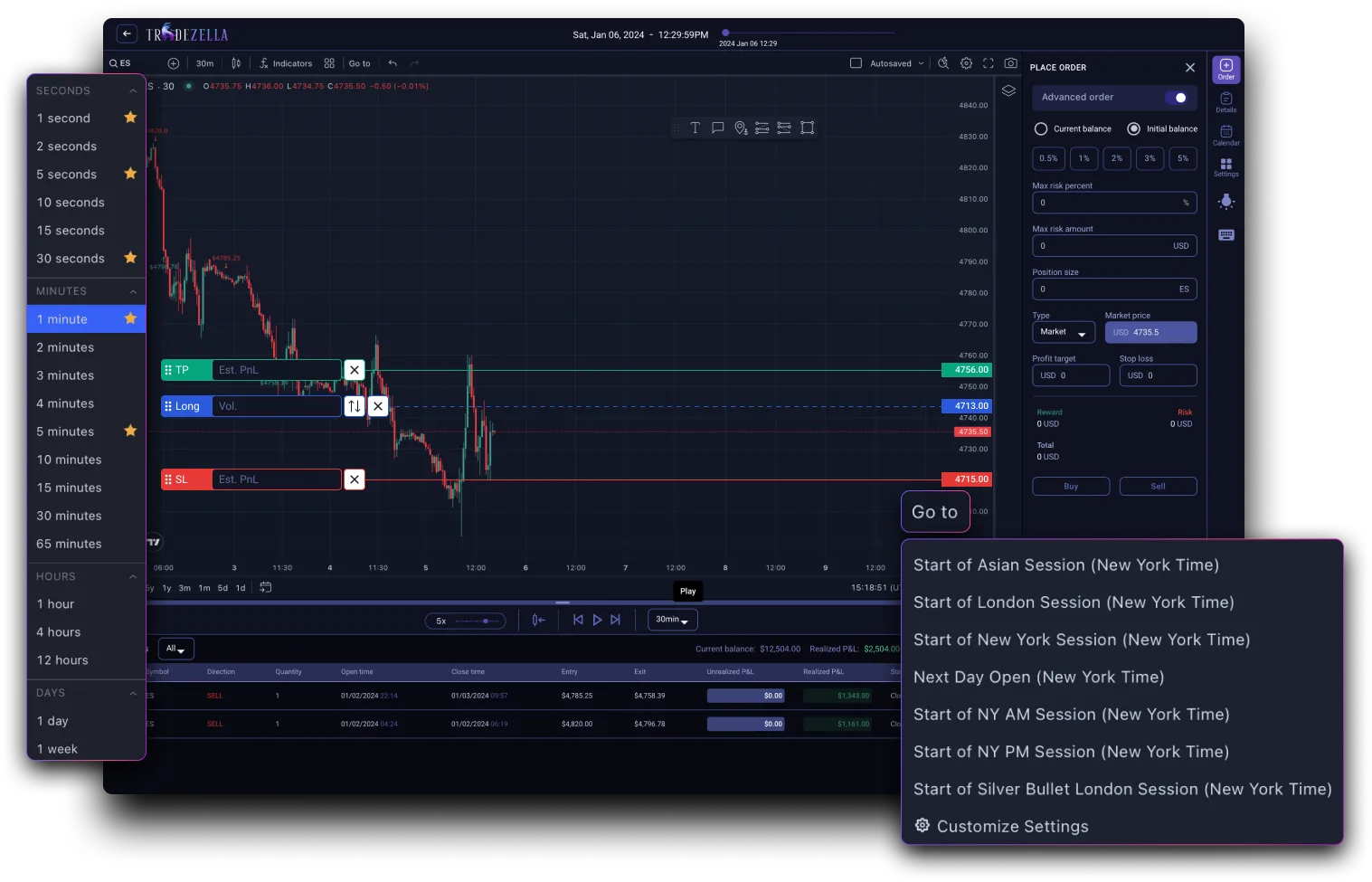Toggle favorite star for 5 seconds
The height and width of the screenshot is (882, 1372).
pos(130,174)
